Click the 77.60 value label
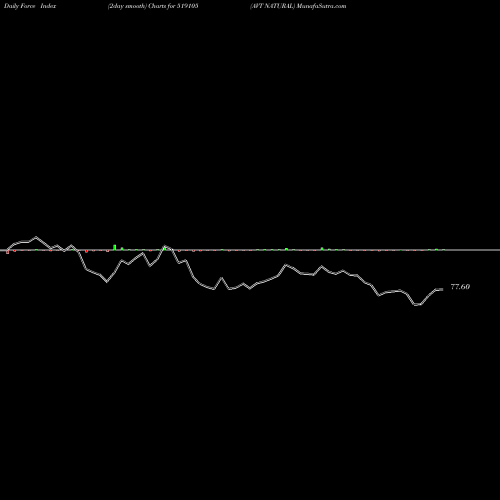 [460, 287]
